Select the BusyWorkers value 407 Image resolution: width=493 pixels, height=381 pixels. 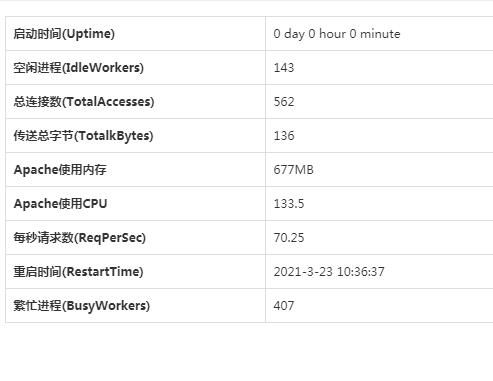coord(284,306)
